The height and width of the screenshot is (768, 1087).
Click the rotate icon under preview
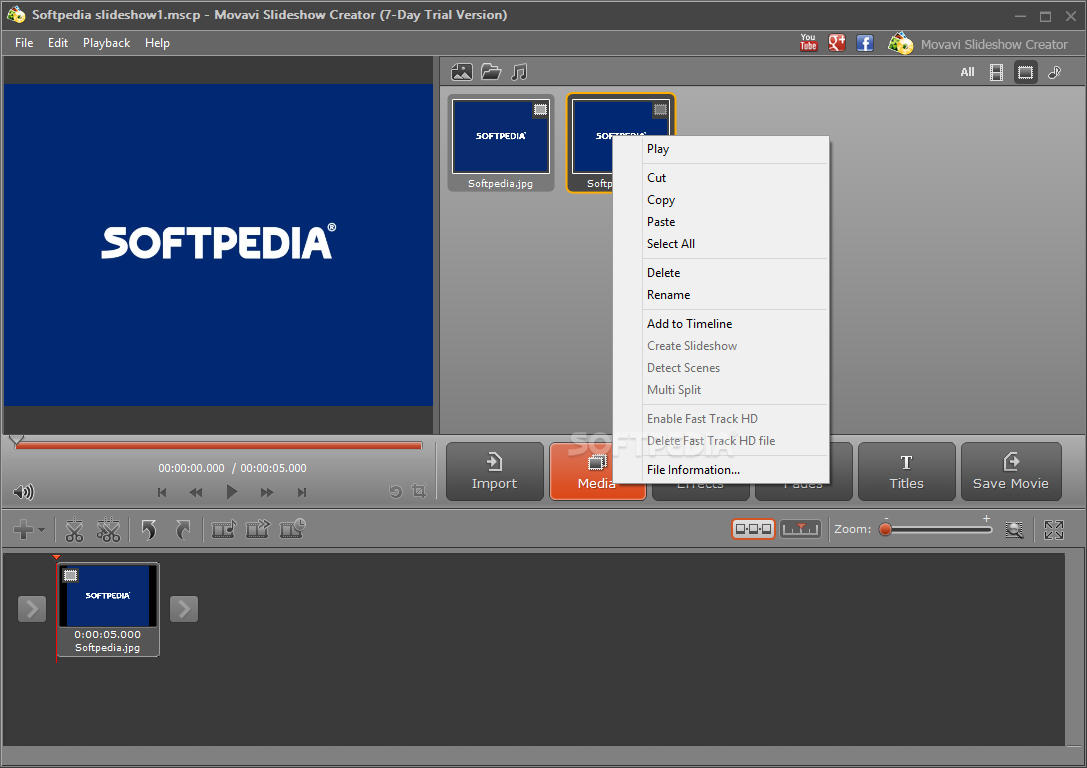point(395,491)
